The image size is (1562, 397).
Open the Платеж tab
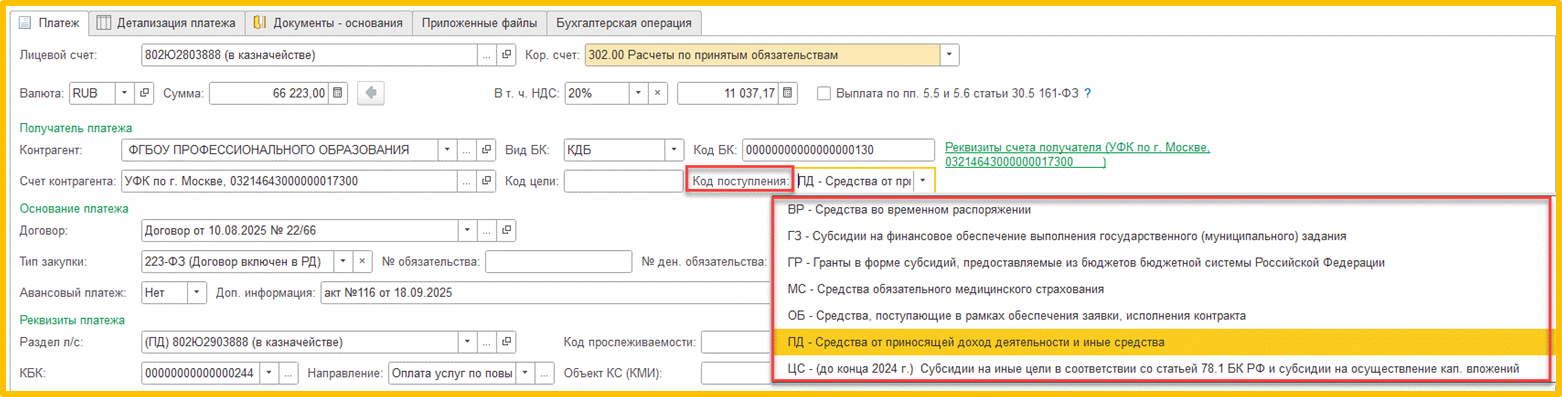(48, 22)
